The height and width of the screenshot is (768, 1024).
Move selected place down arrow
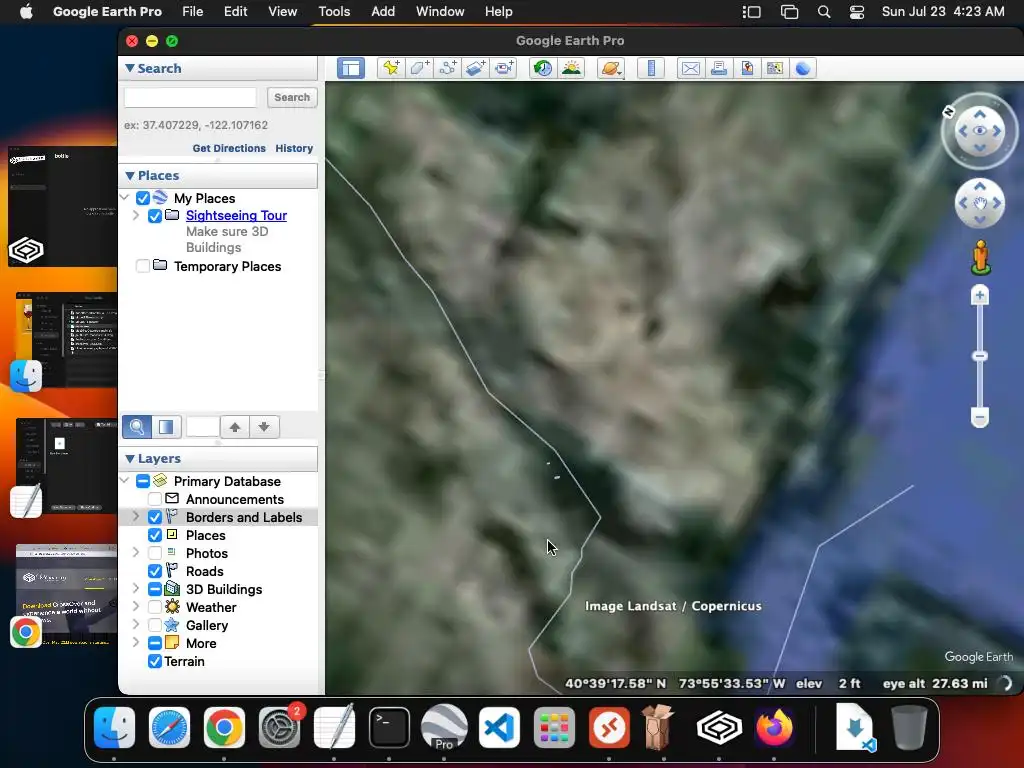pos(264,427)
